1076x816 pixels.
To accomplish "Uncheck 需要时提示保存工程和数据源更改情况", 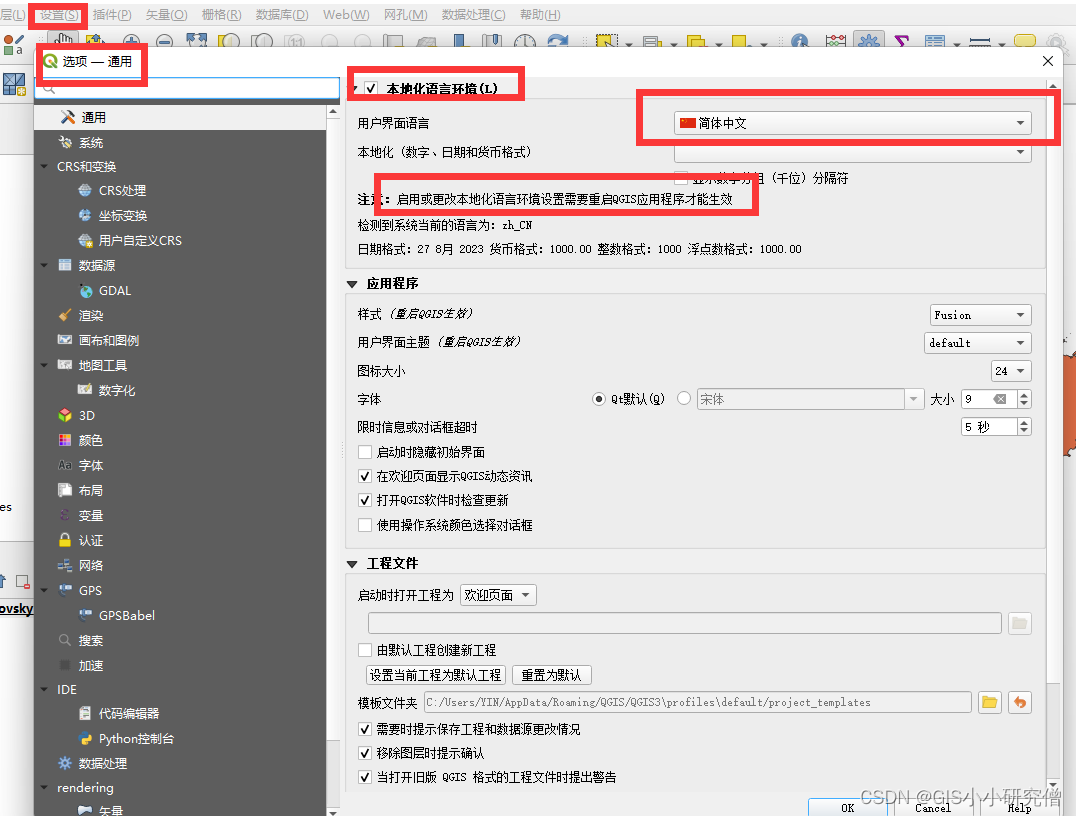I will tap(365, 729).
